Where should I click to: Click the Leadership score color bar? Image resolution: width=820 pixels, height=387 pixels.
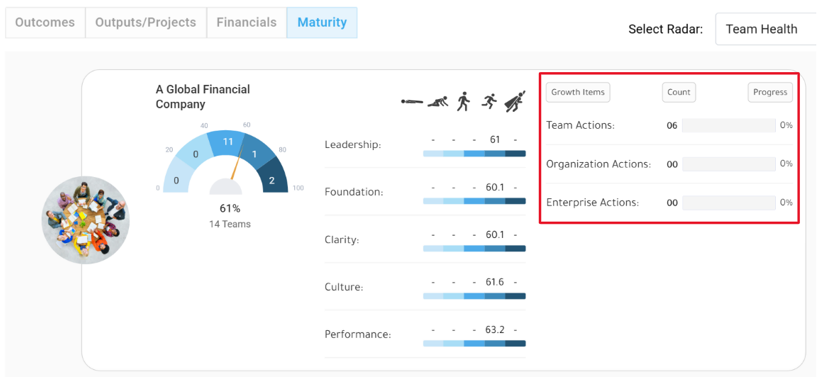pyautogui.click(x=474, y=154)
